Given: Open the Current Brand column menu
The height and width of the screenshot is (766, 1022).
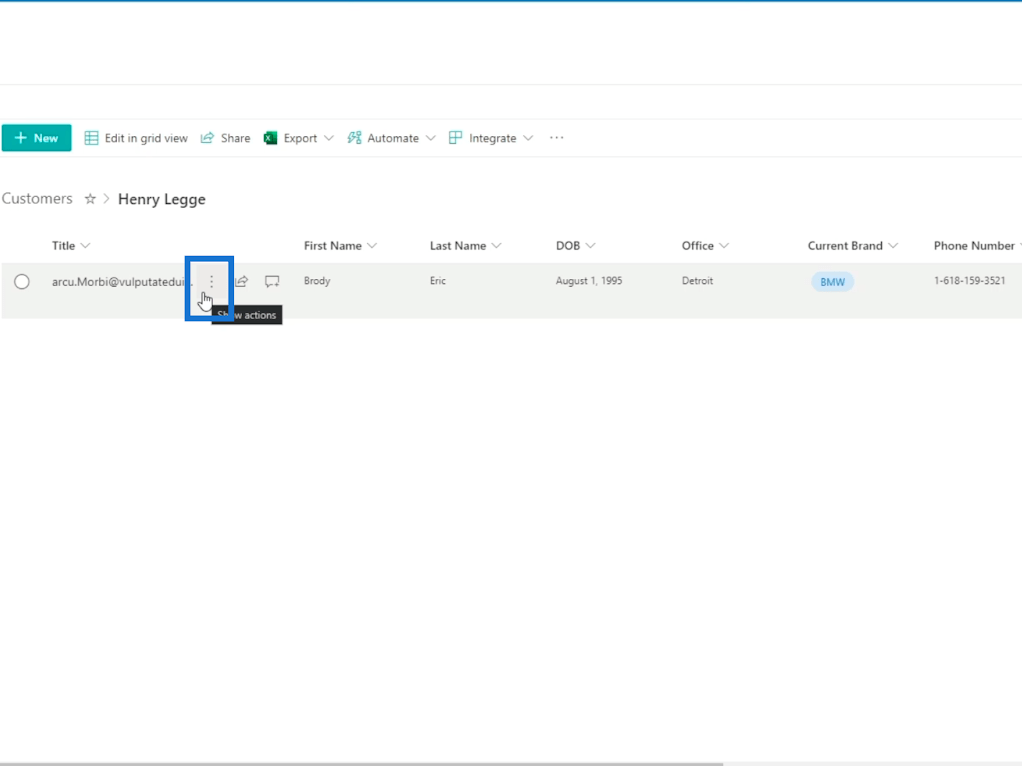Looking at the screenshot, I should pos(853,246).
